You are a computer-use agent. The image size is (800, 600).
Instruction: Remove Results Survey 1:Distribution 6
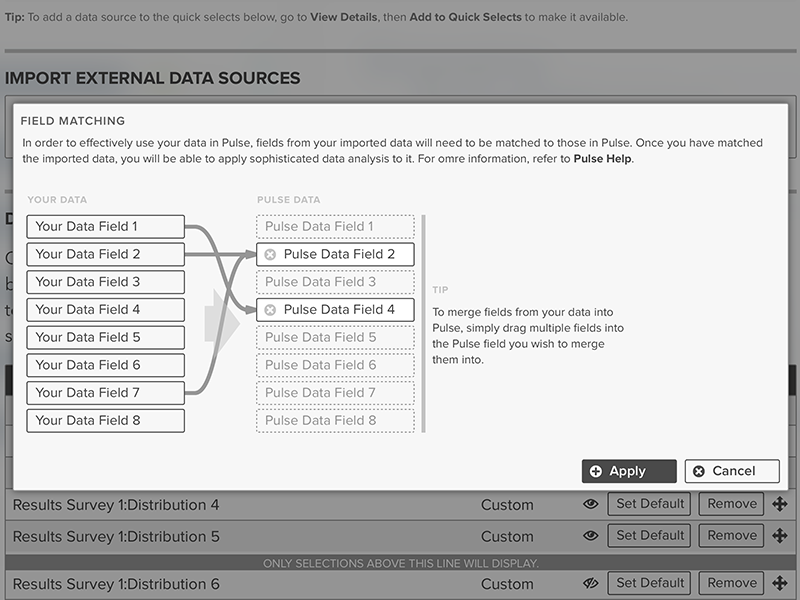(x=731, y=583)
